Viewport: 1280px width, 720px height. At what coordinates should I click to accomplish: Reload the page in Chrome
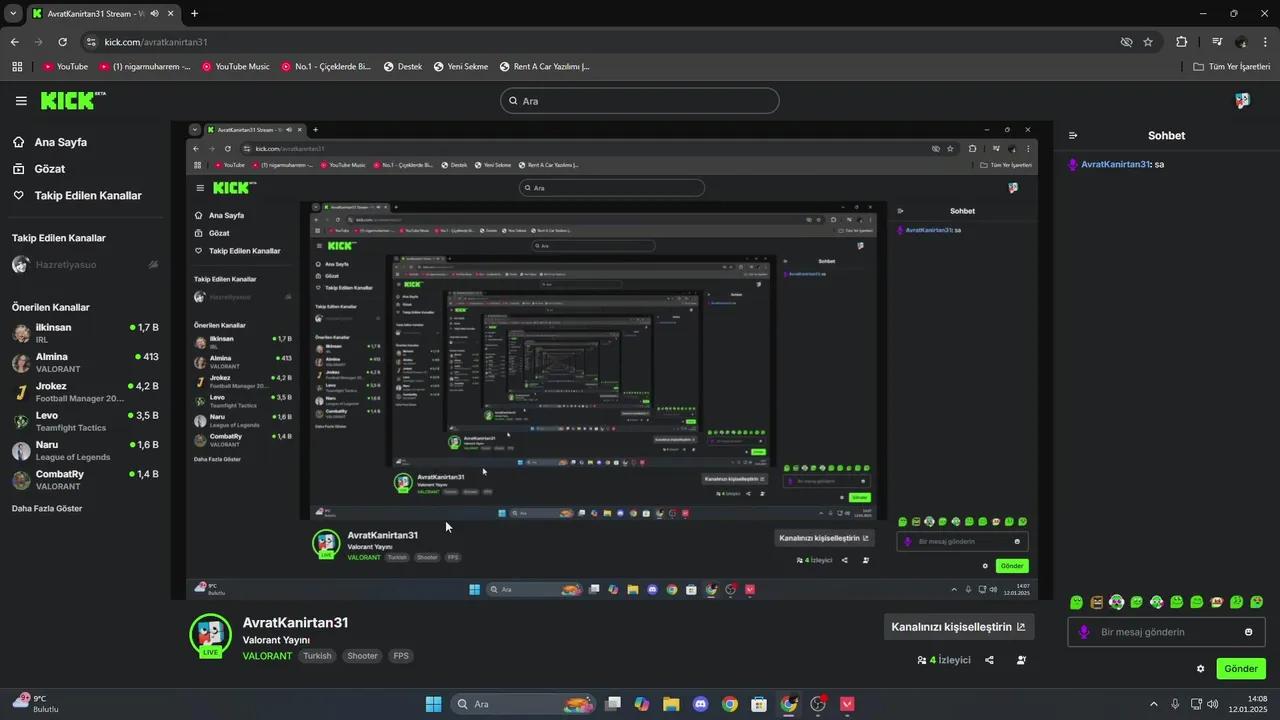[62, 42]
